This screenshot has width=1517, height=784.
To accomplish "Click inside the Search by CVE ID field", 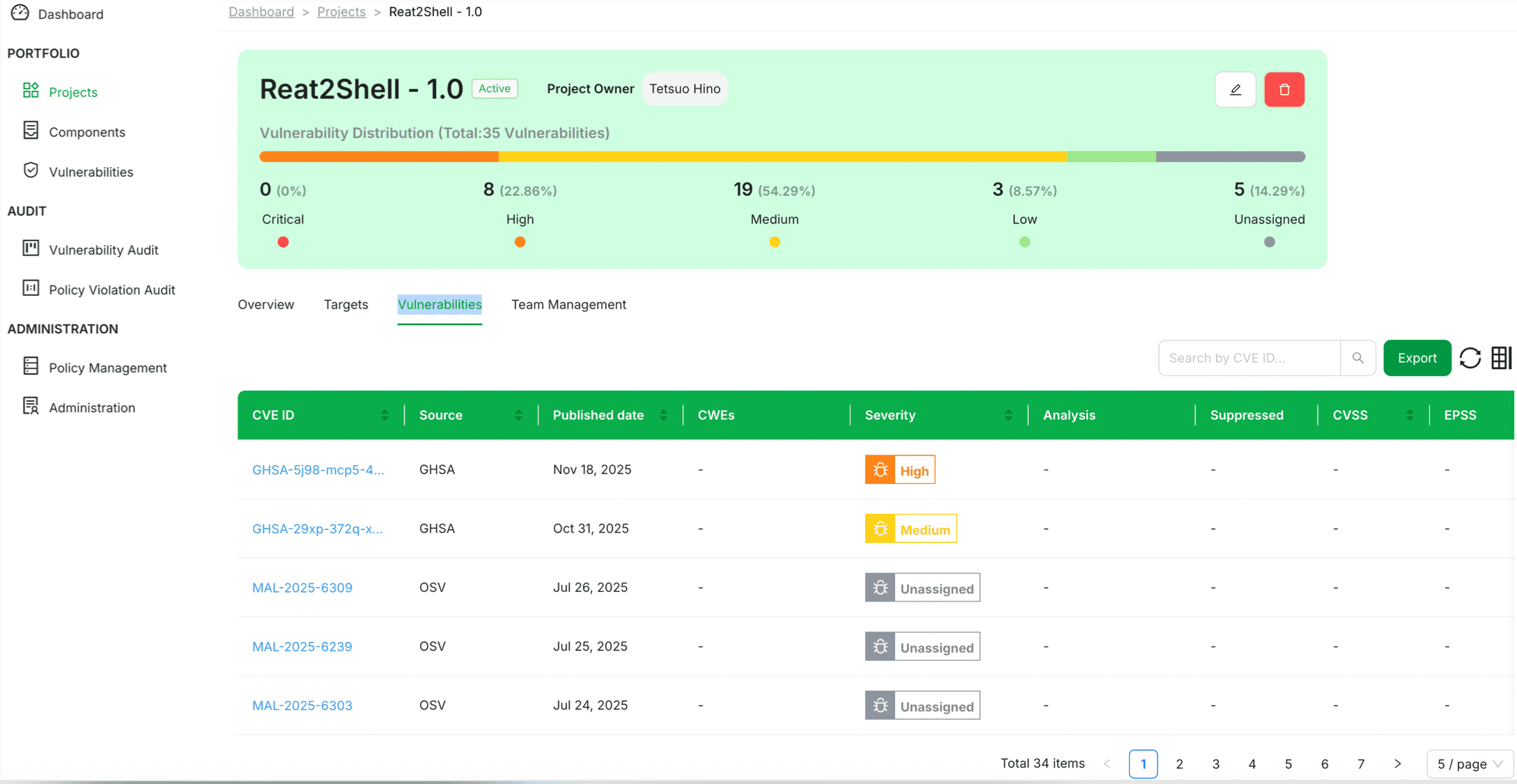I will tap(1247, 358).
